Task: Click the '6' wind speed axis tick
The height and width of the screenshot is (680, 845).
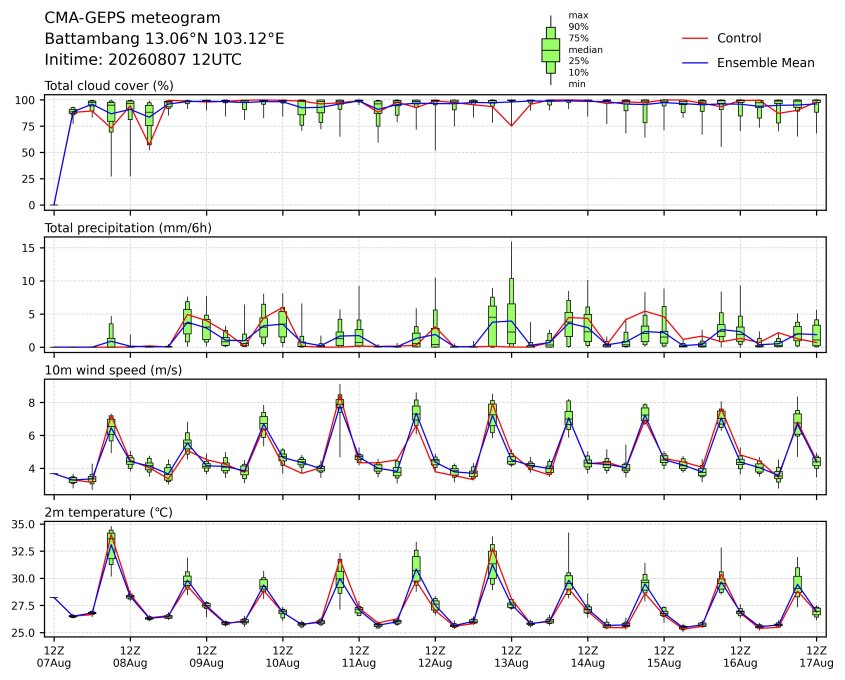Action: click(32, 436)
